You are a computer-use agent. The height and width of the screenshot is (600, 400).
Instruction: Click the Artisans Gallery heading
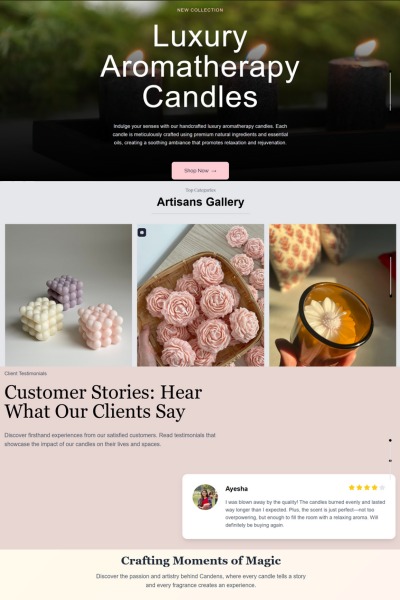[200, 202]
